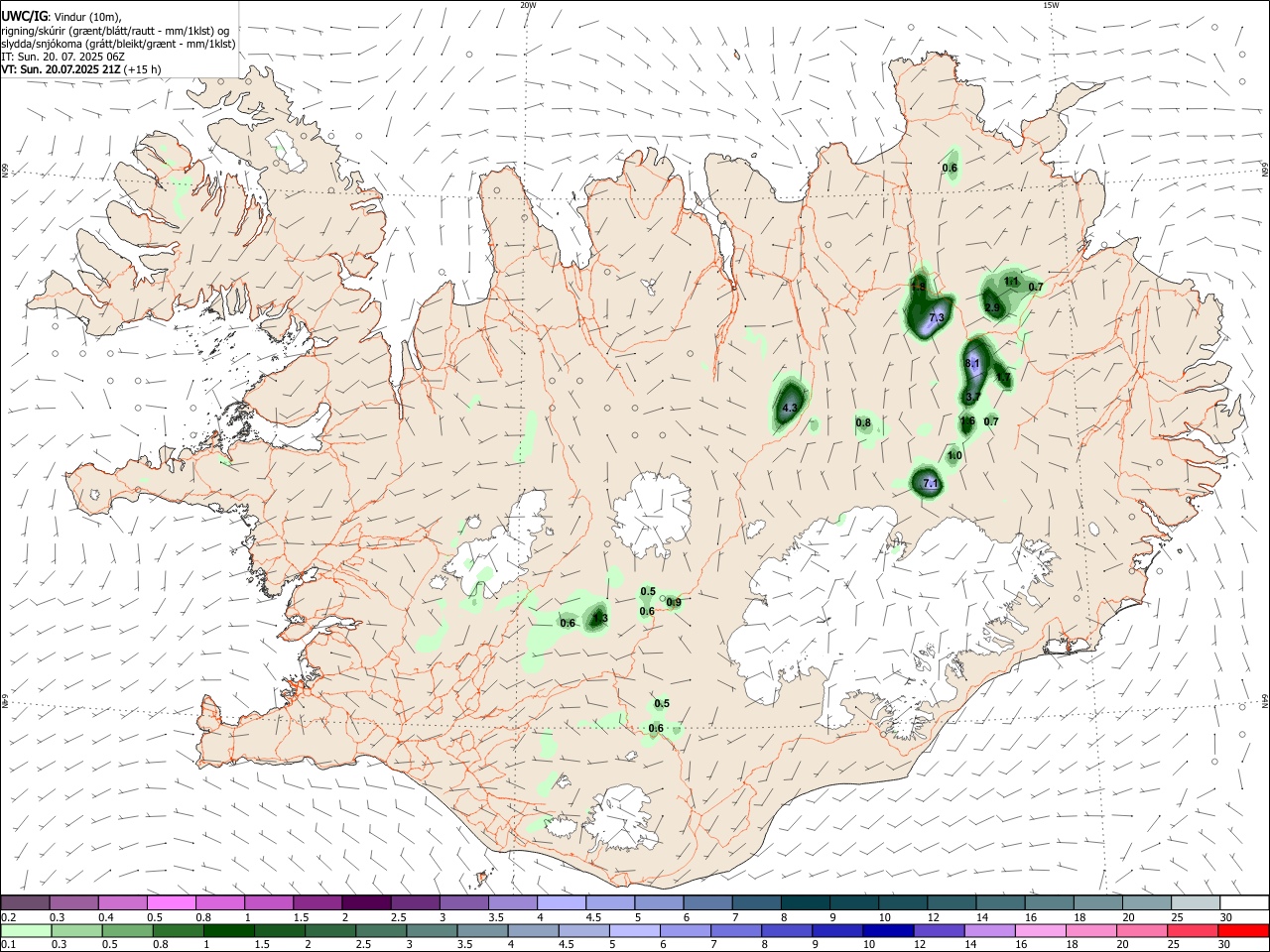Image resolution: width=1270 pixels, height=952 pixels.
Task: Click the 15W longitude label
Action: 1051,5
